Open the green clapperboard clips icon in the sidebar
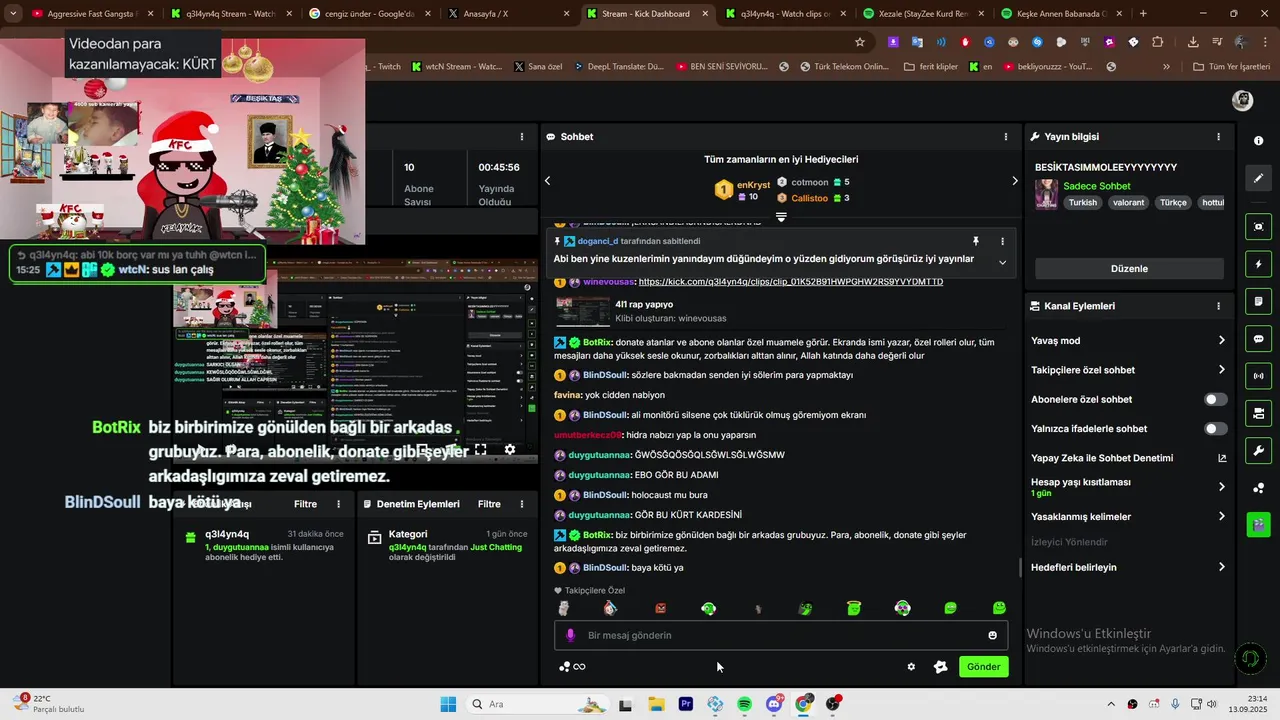The image size is (1280, 720). pos(1259,523)
